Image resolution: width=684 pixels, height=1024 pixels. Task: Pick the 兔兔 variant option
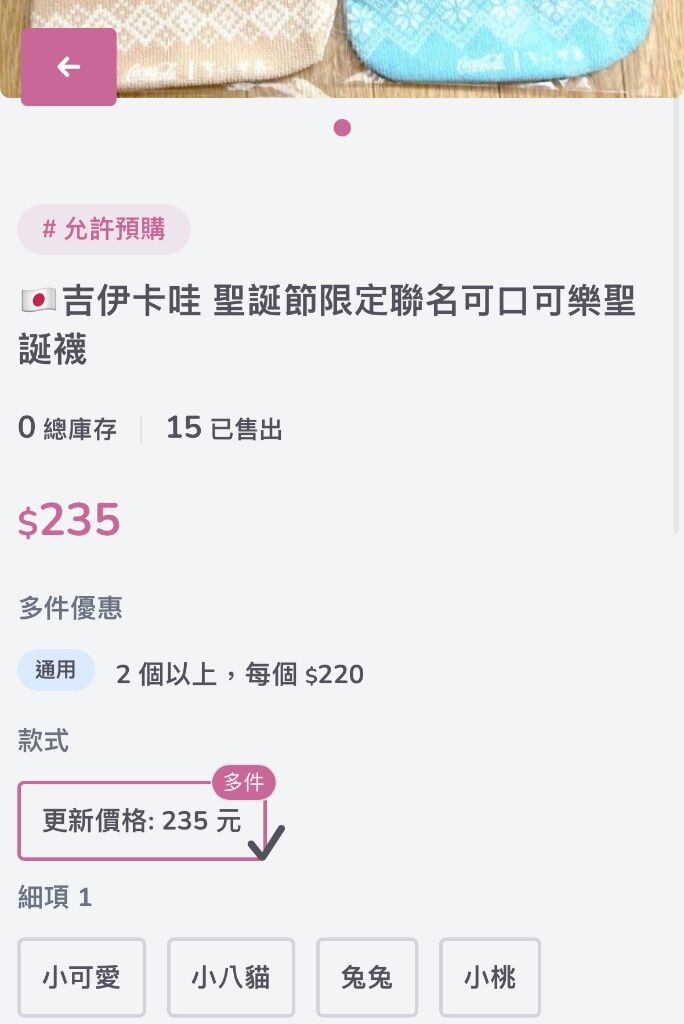[366, 978]
